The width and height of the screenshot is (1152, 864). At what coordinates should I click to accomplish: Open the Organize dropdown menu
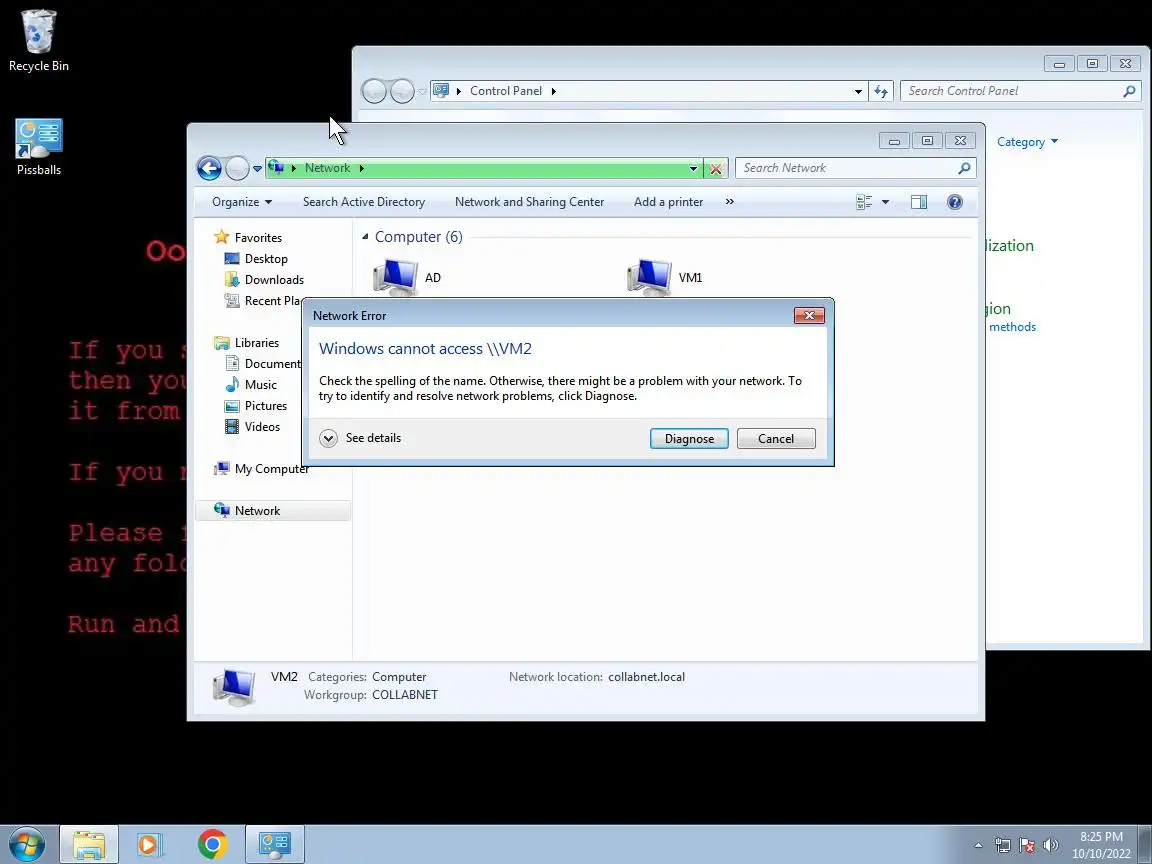click(x=242, y=202)
